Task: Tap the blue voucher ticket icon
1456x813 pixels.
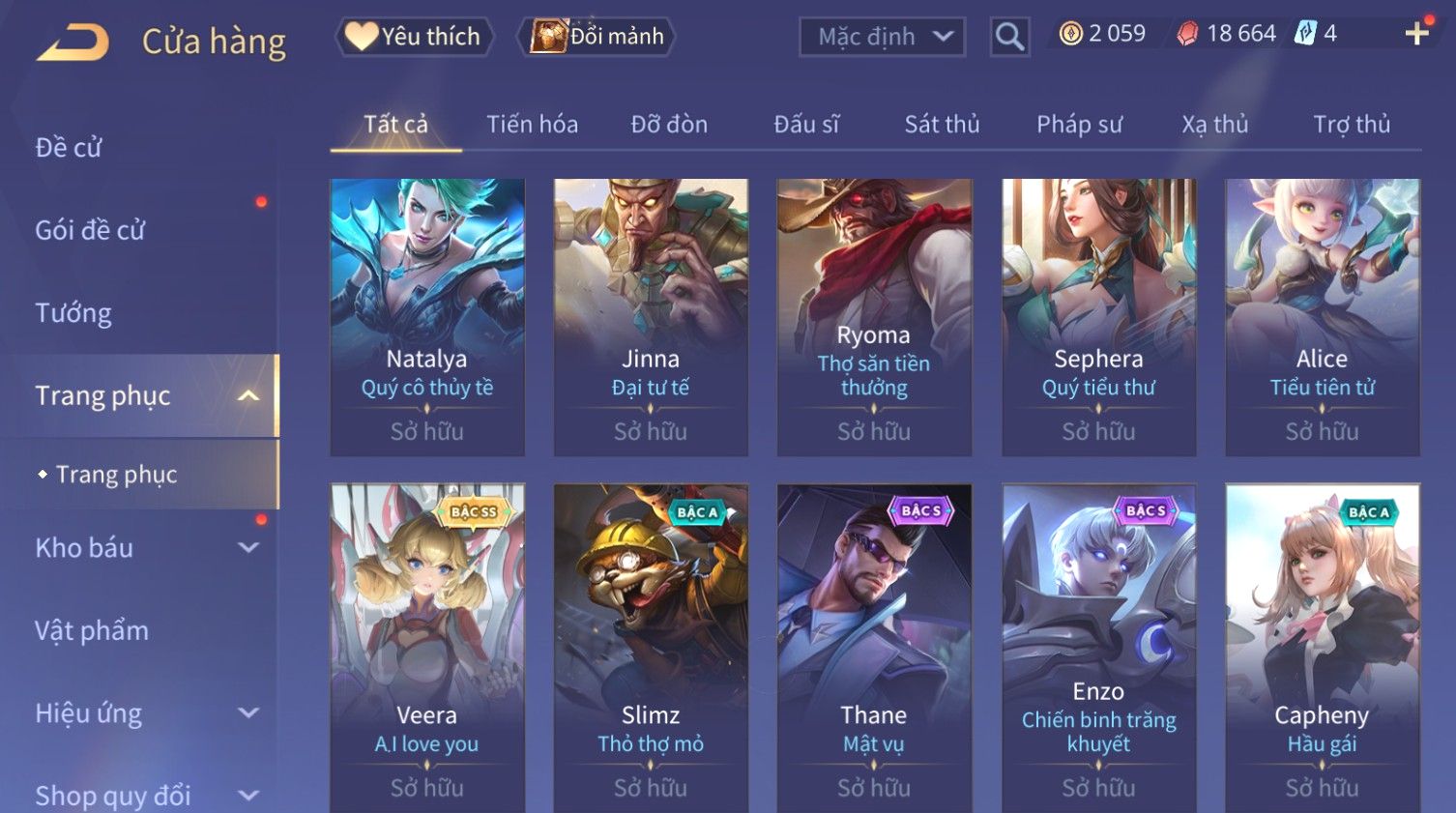Action: (1306, 34)
